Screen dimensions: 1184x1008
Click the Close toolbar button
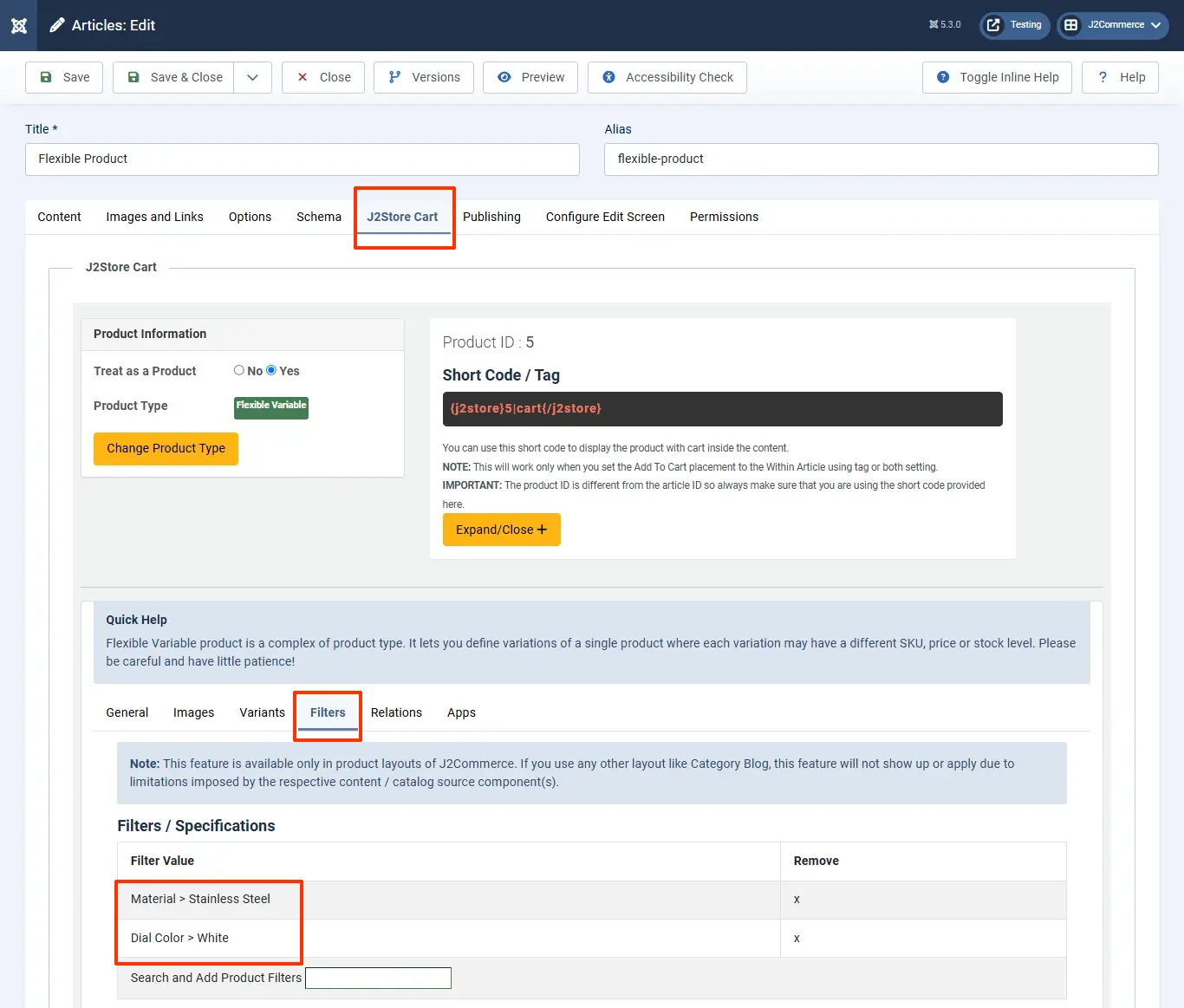tap(323, 77)
